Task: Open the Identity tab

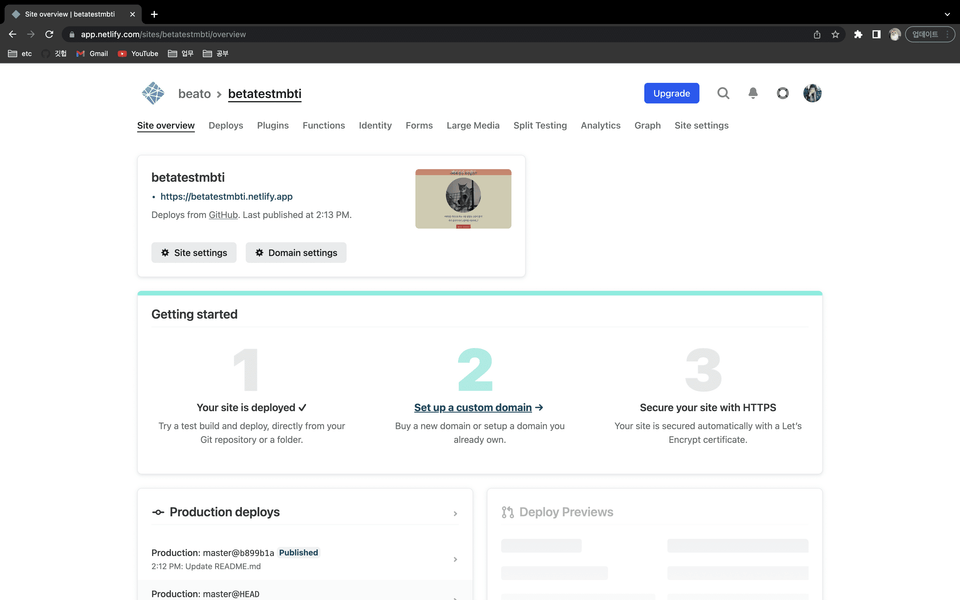Action: pyautogui.click(x=375, y=125)
